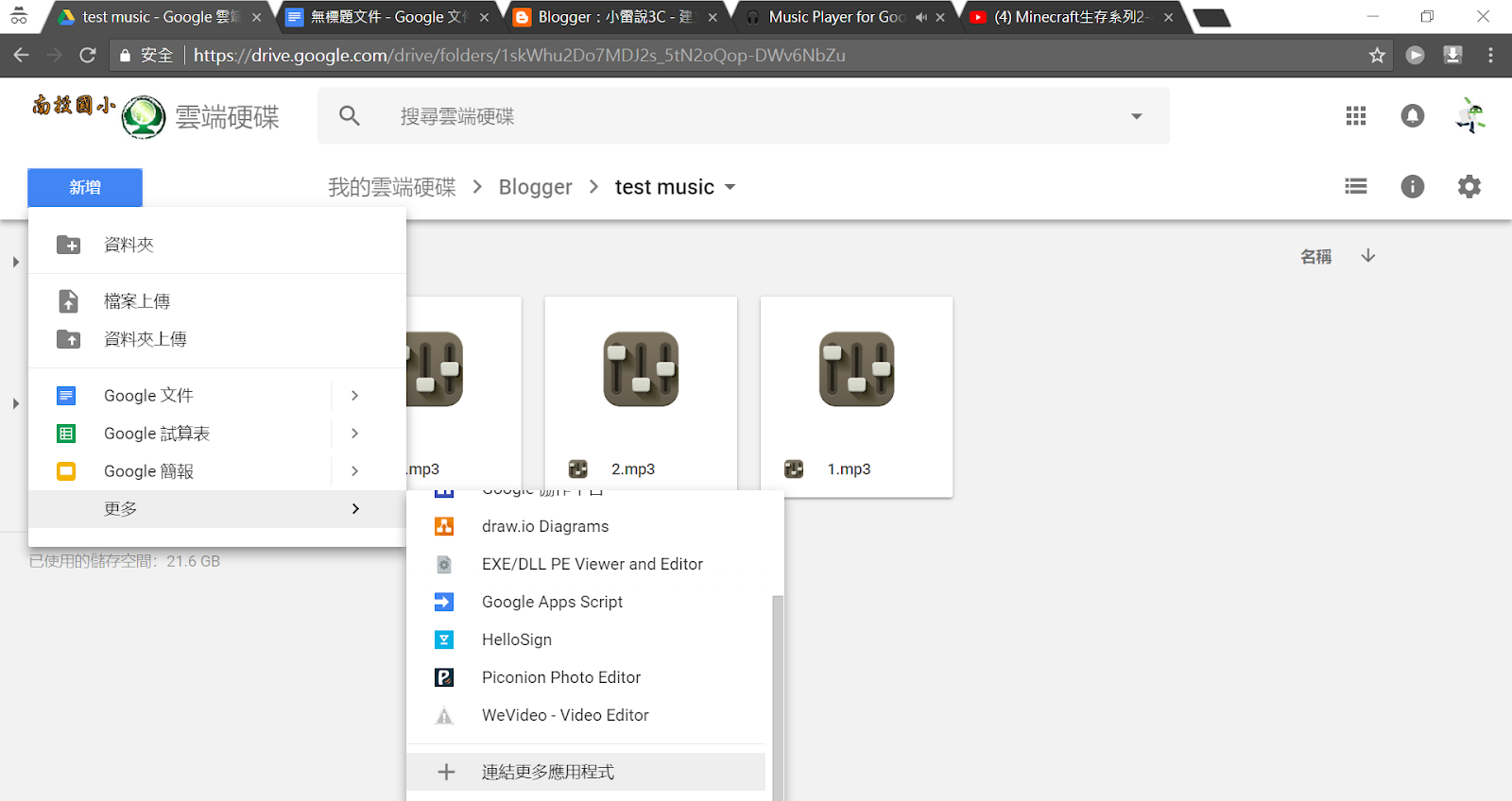Sort by 名稱 column header
Viewport: 1512px width, 801px height.
pyautogui.click(x=1315, y=256)
